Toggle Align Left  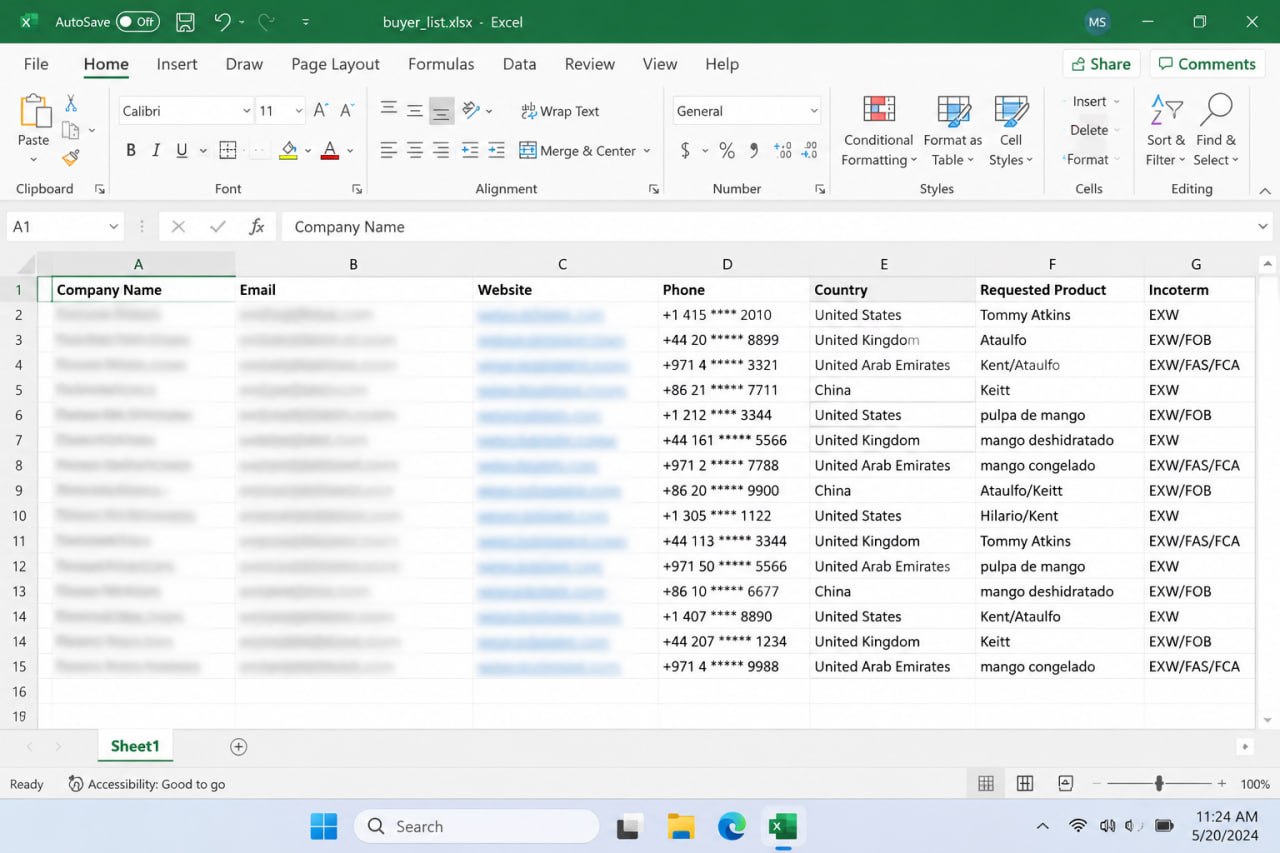coord(389,151)
